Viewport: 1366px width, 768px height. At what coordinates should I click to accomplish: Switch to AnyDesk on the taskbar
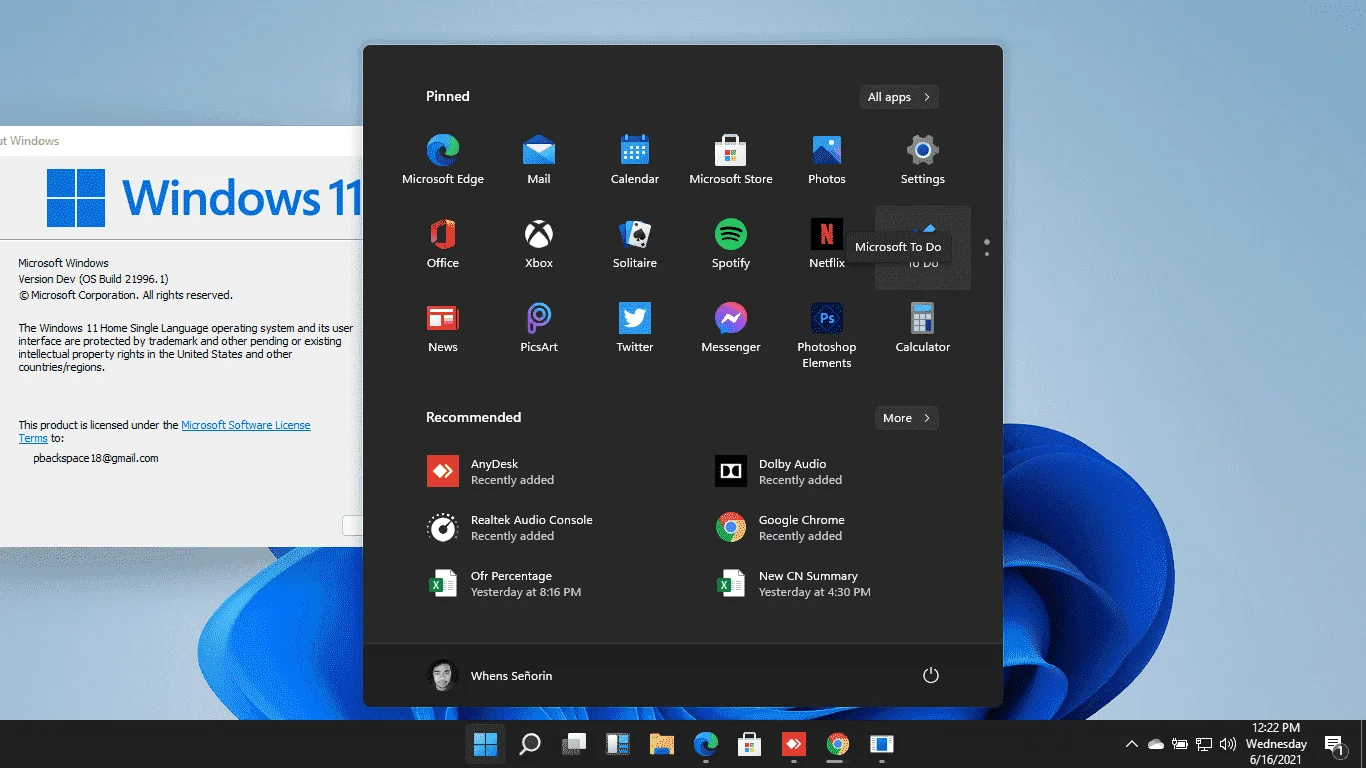tap(794, 744)
